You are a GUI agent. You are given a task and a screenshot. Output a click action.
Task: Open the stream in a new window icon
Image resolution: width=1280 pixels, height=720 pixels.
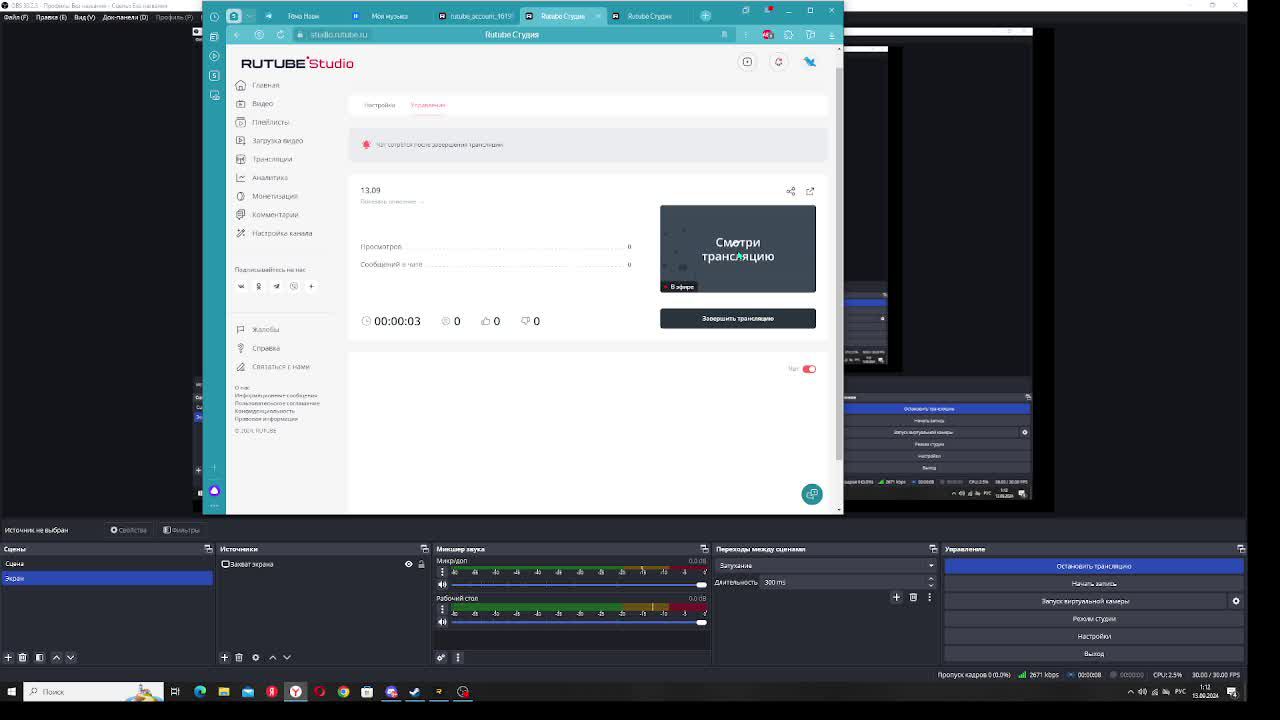click(x=810, y=191)
